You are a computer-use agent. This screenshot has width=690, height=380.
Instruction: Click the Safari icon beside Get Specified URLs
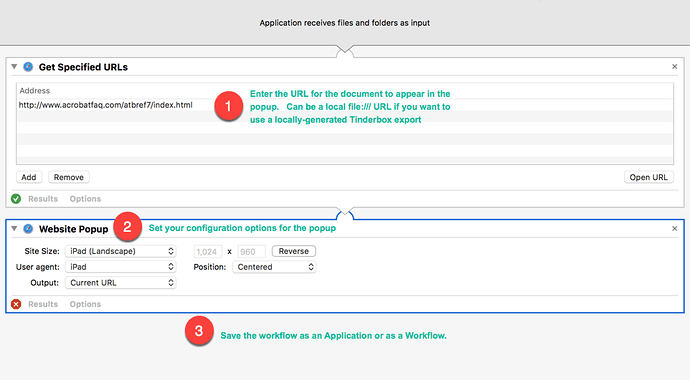click(28, 67)
